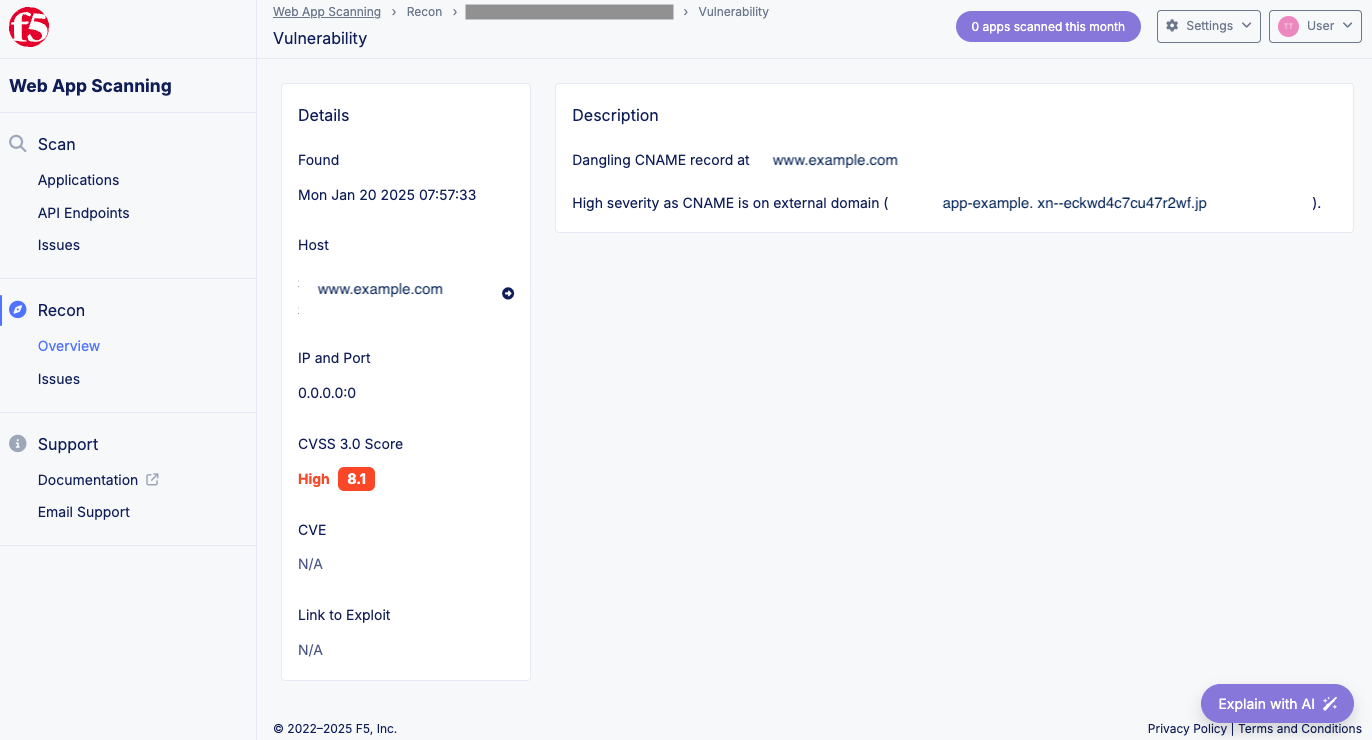This screenshot has width=1372, height=740.
Task: Open the Privacy Policy link
Action: [x=1187, y=729]
